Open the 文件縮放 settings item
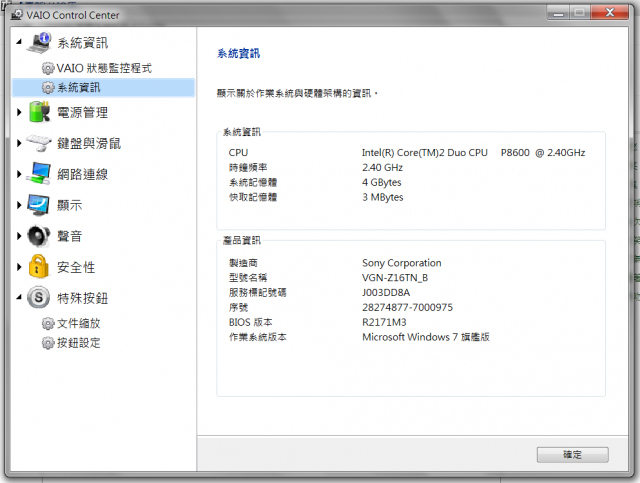The width and height of the screenshot is (640, 483). click(78, 323)
